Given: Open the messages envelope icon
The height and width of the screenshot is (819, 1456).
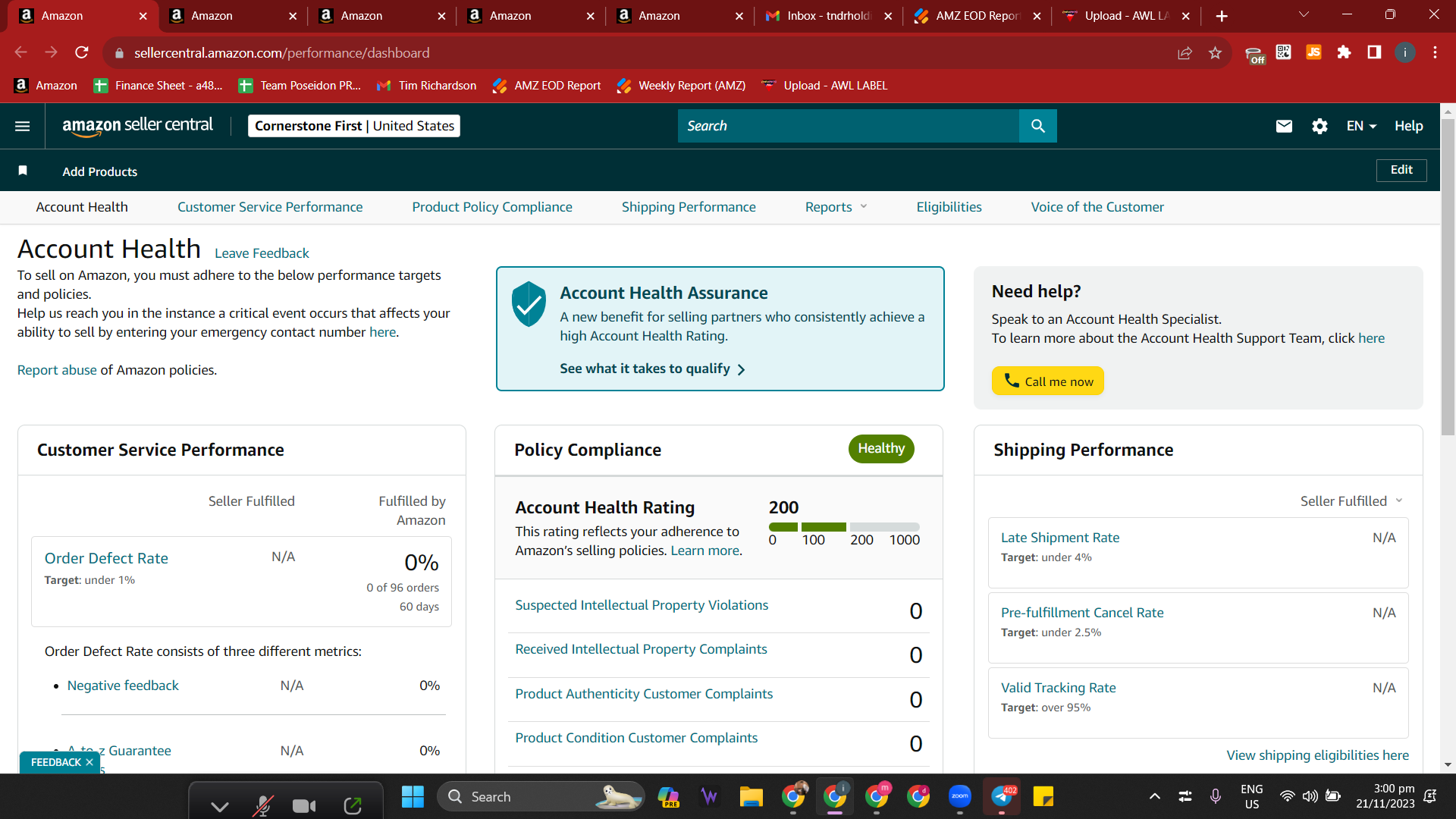Looking at the screenshot, I should [x=1284, y=126].
